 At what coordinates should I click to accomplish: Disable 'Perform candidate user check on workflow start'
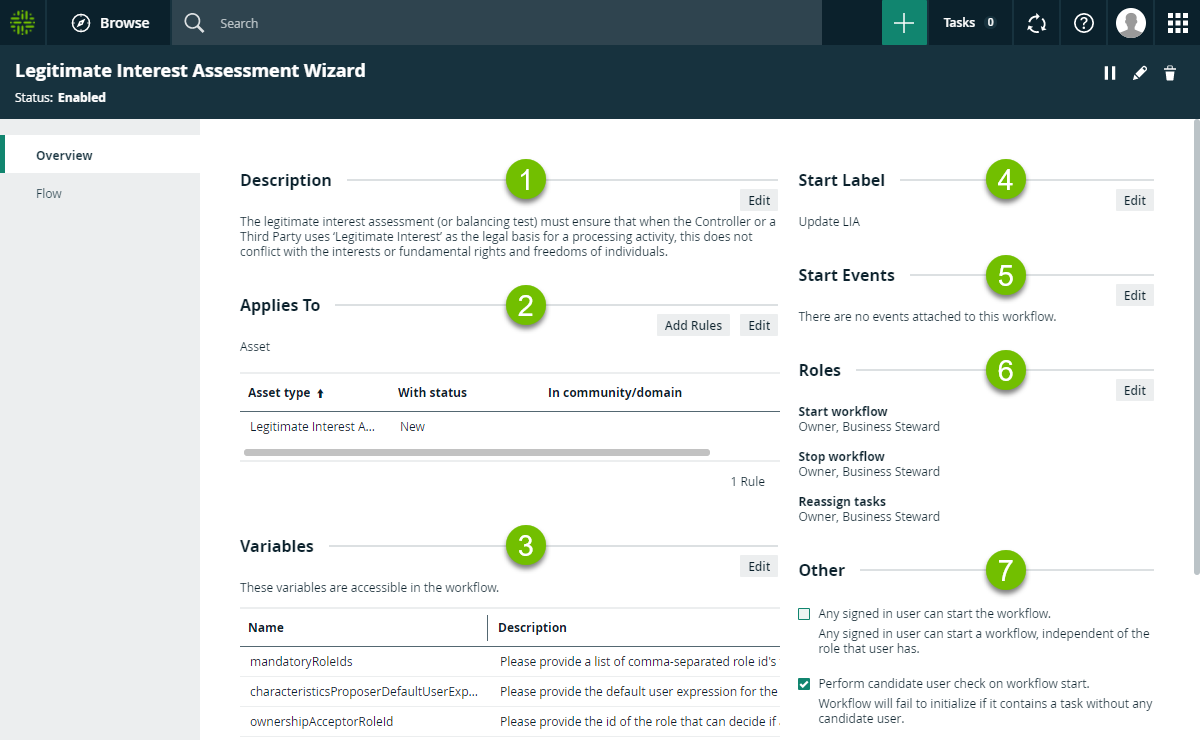coord(803,683)
